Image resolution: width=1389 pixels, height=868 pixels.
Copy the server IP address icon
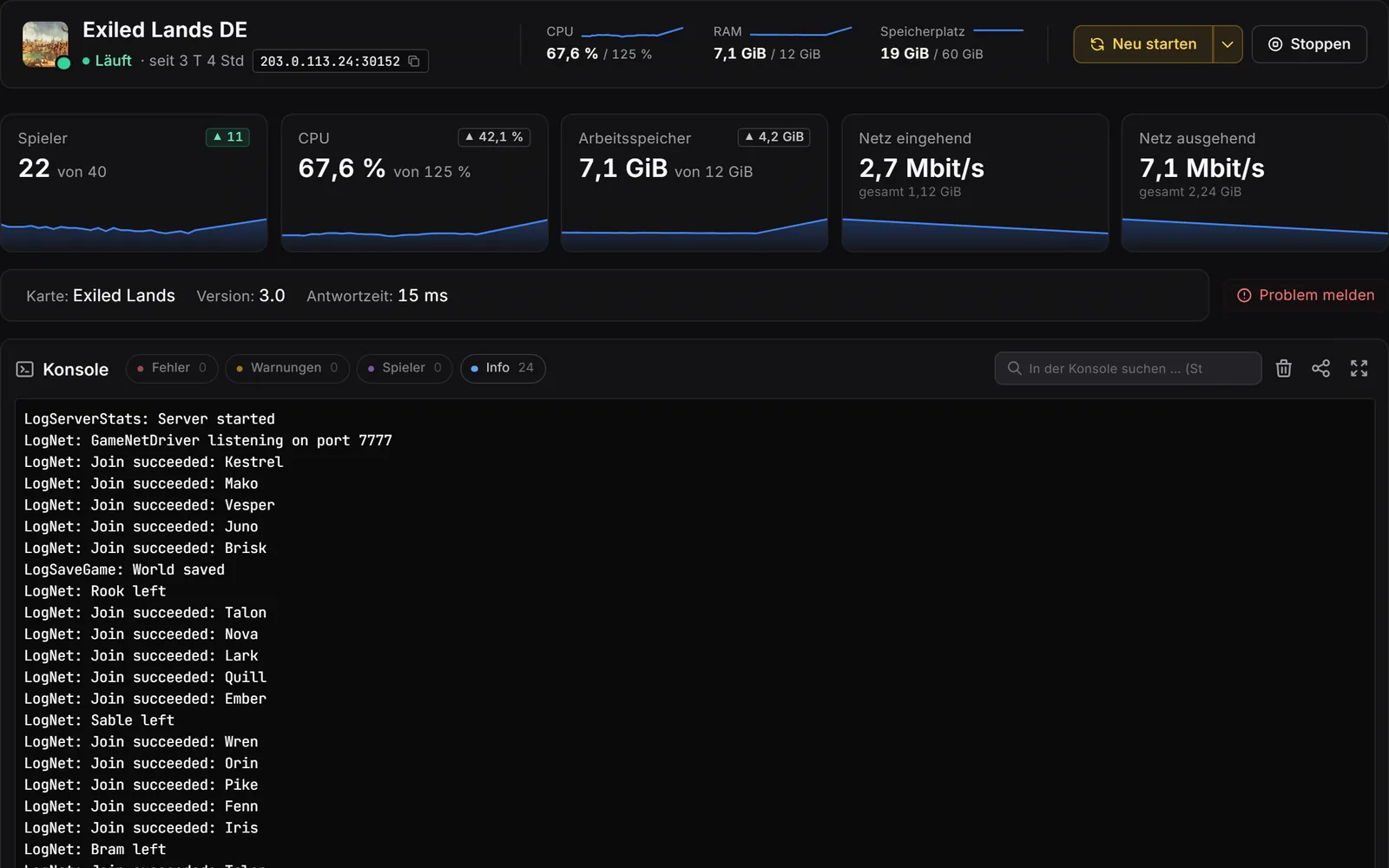coord(414,61)
